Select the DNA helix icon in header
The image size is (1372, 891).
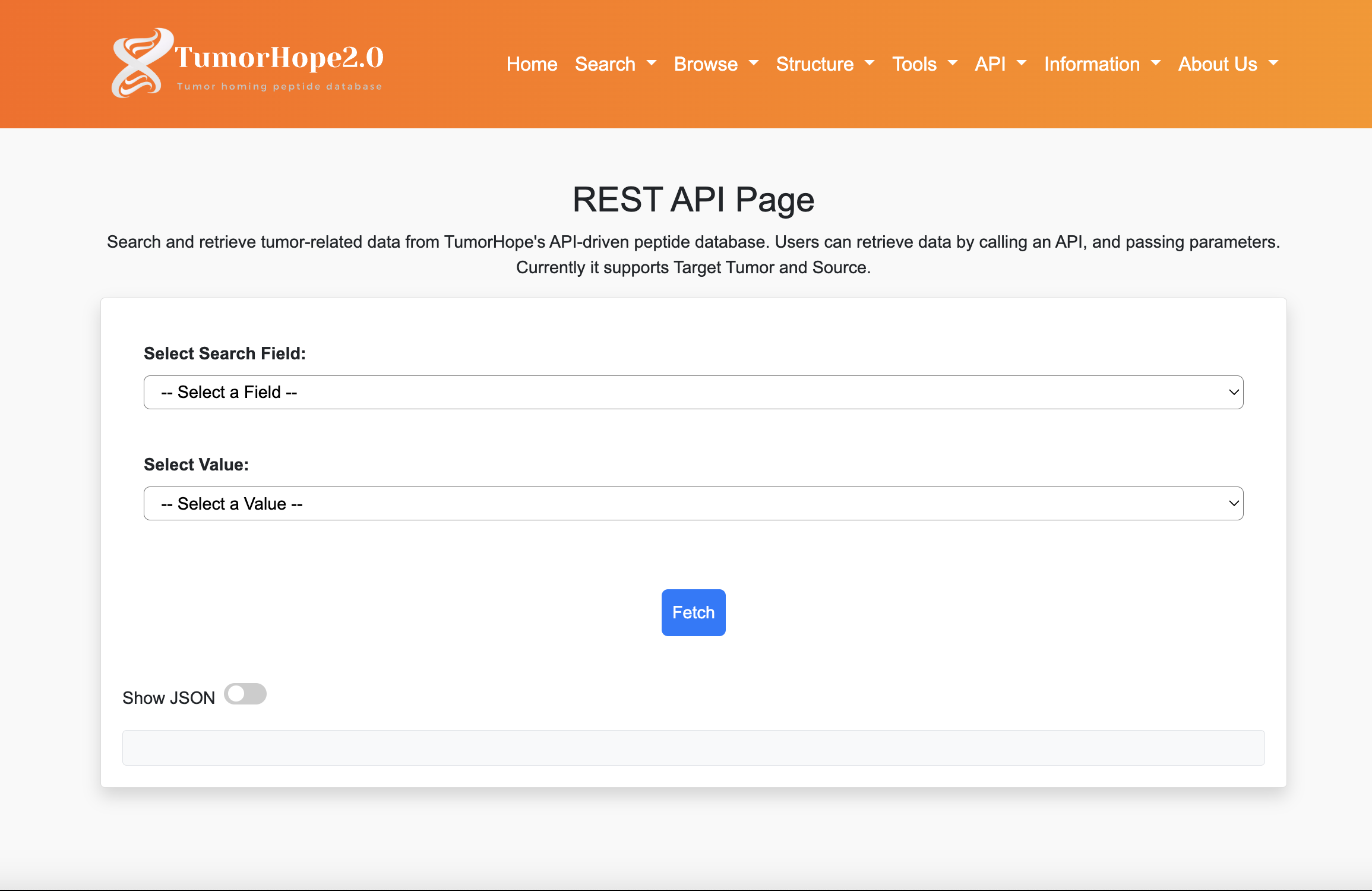click(x=141, y=62)
